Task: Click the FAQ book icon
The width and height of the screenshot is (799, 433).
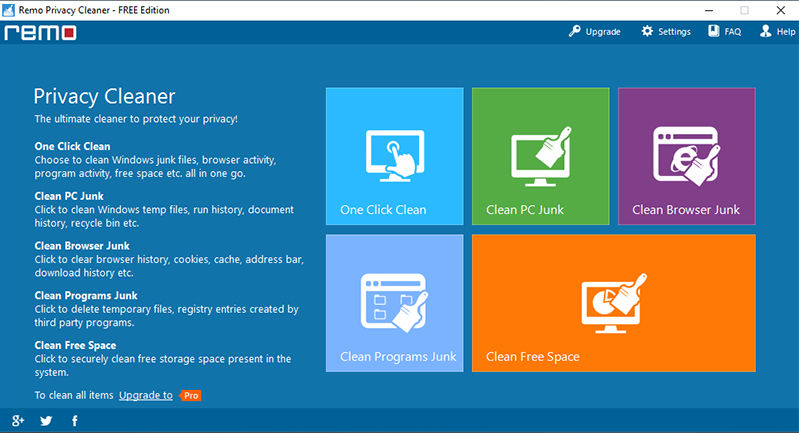Action: point(714,32)
